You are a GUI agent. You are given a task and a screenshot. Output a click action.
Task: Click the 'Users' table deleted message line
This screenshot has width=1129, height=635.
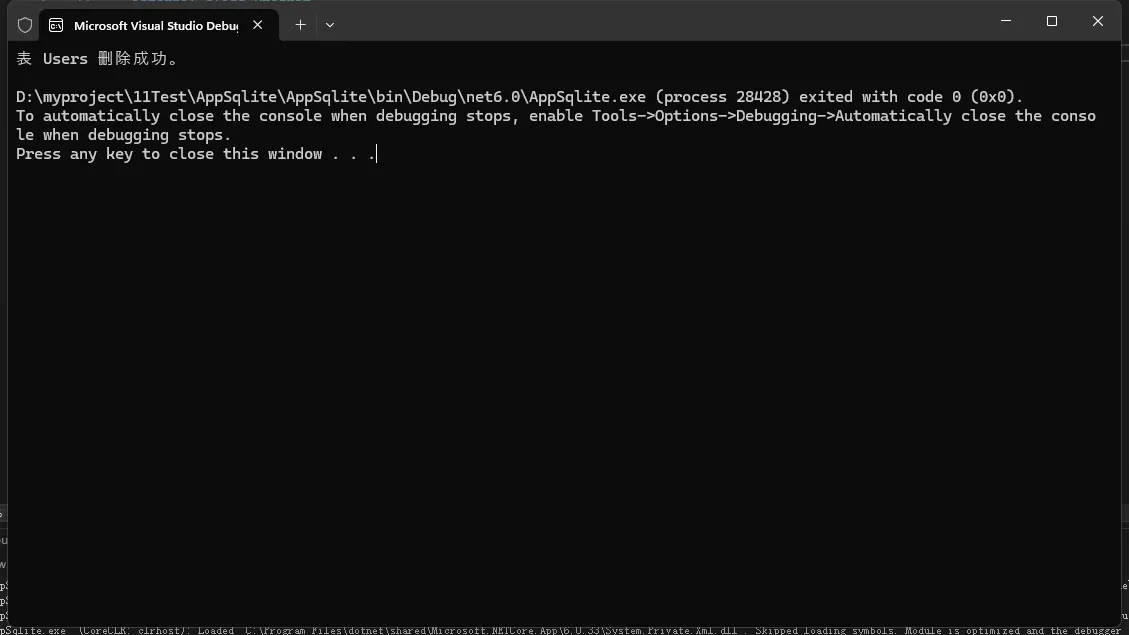click(97, 59)
